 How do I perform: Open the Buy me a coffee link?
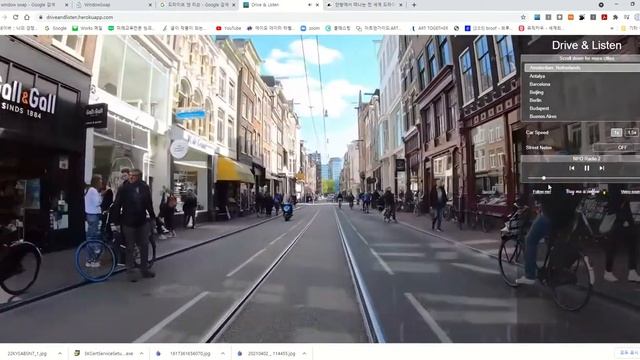pos(582,192)
